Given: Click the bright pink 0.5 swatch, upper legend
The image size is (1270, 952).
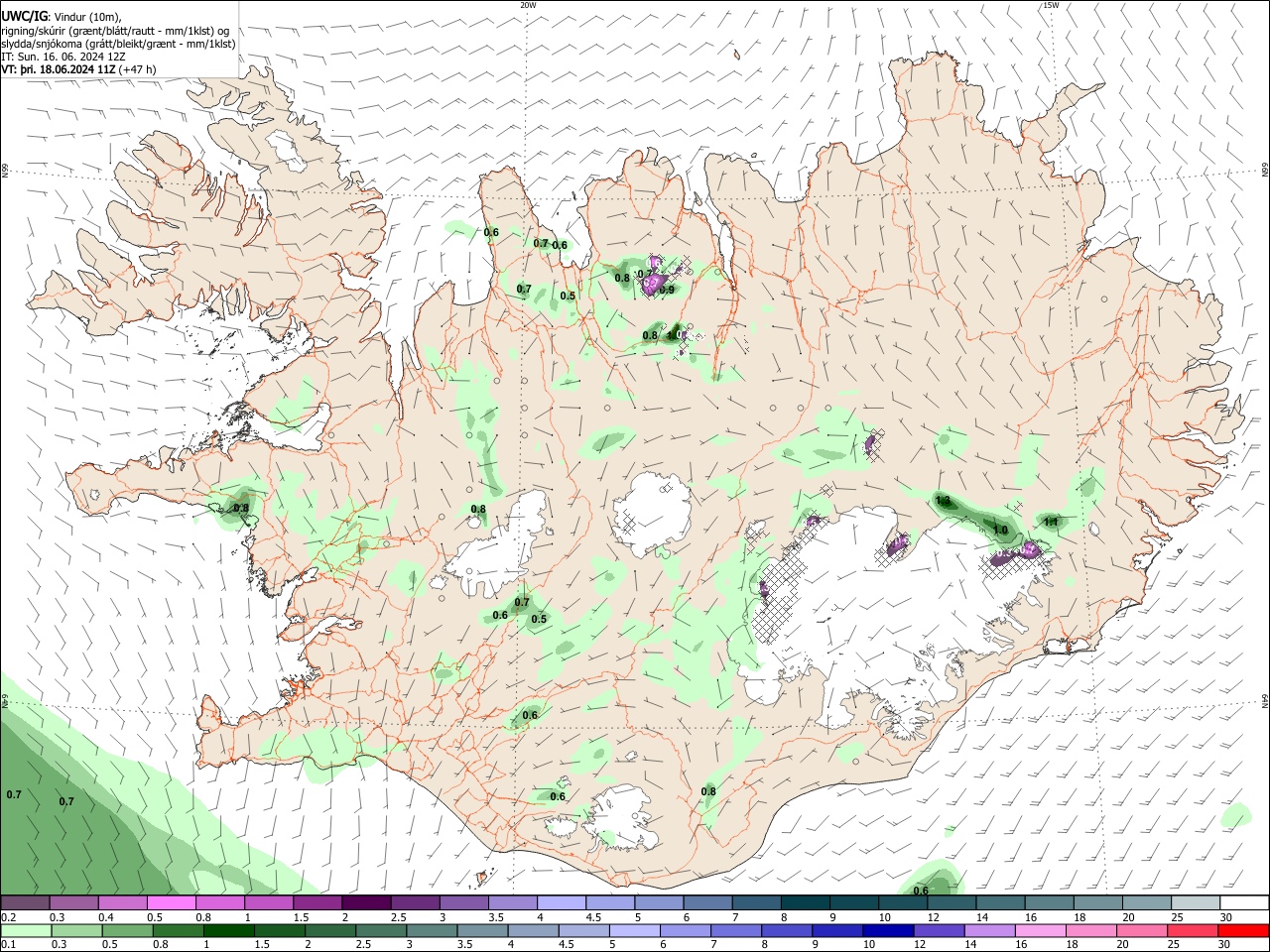Looking at the screenshot, I should point(172,903).
